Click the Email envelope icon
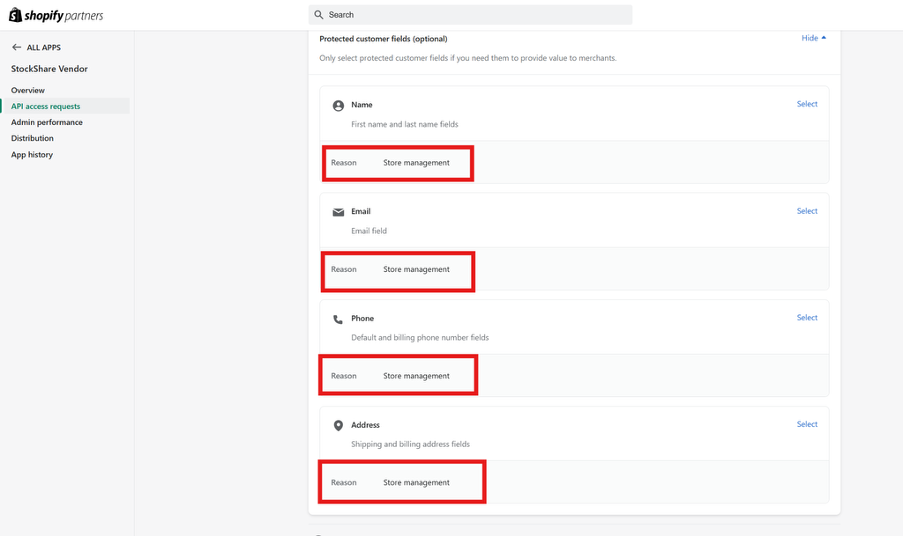The image size is (904, 536). (x=338, y=212)
